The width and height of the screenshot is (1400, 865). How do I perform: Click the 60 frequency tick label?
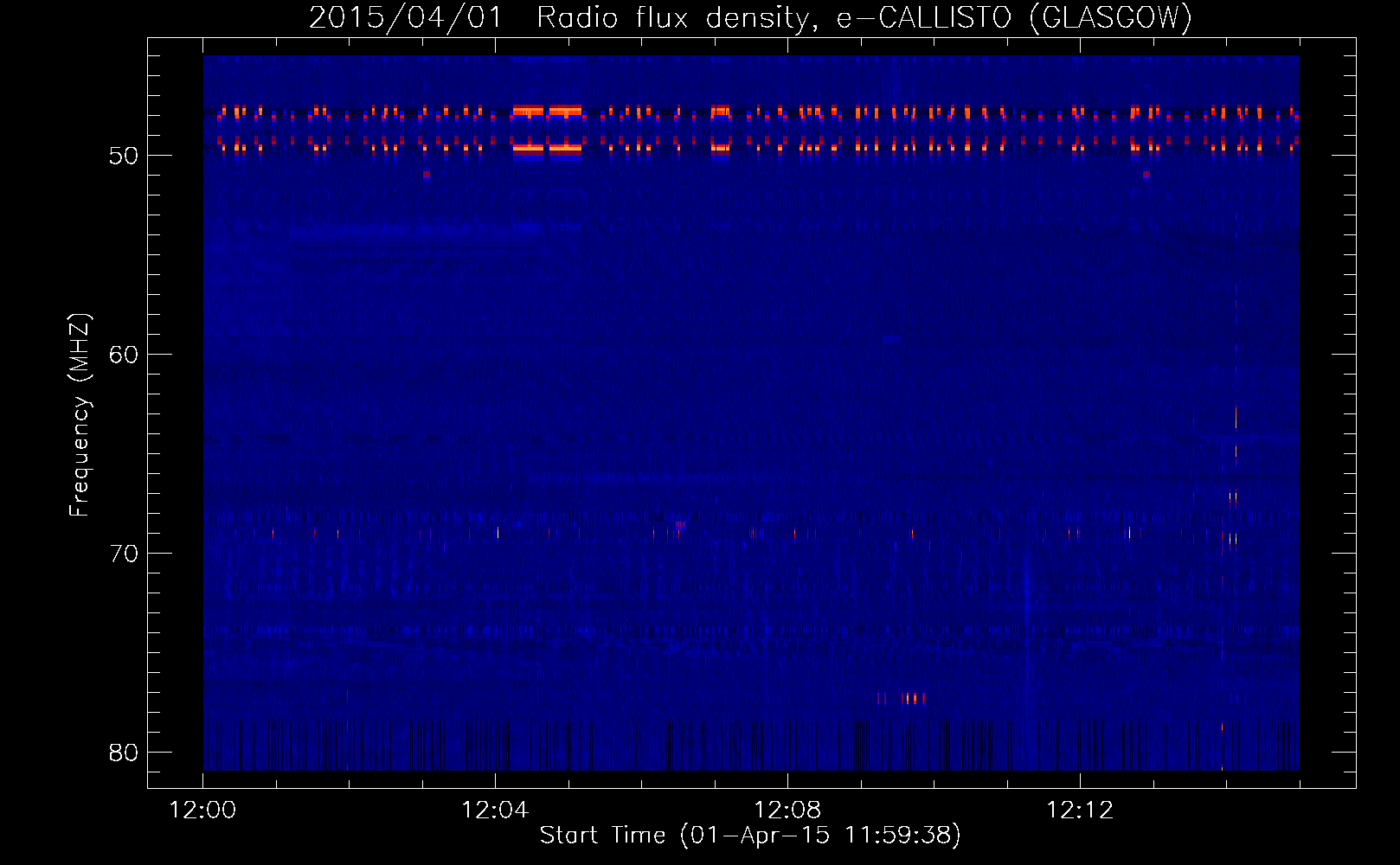[124, 355]
